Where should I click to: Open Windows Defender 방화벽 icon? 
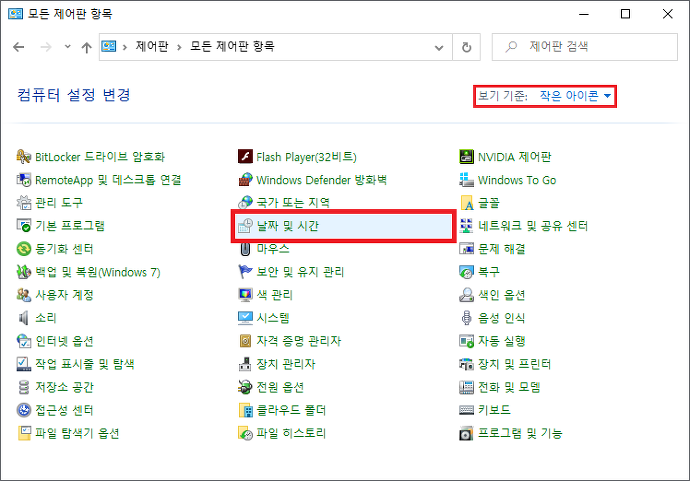click(245, 180)
